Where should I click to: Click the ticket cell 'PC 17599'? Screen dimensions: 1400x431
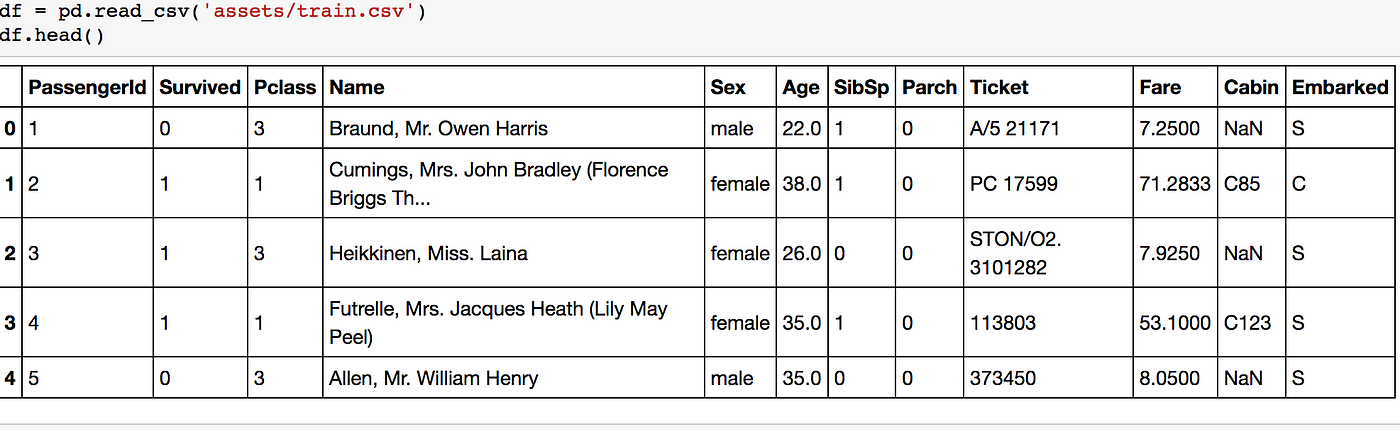pos(1012,184)
